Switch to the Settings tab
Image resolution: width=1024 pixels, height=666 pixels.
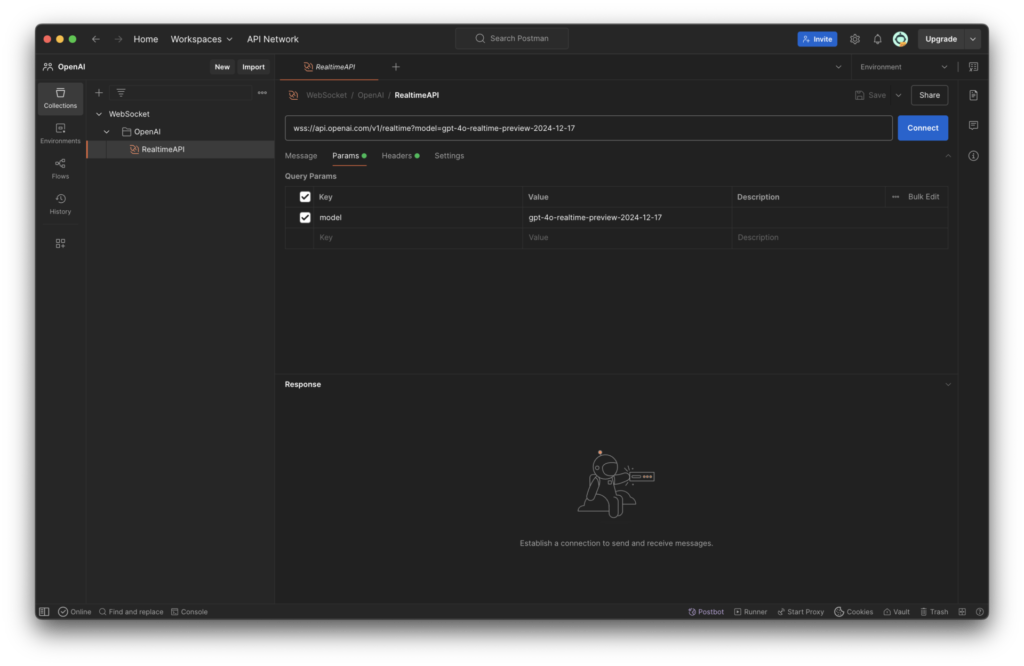point(449,156)
